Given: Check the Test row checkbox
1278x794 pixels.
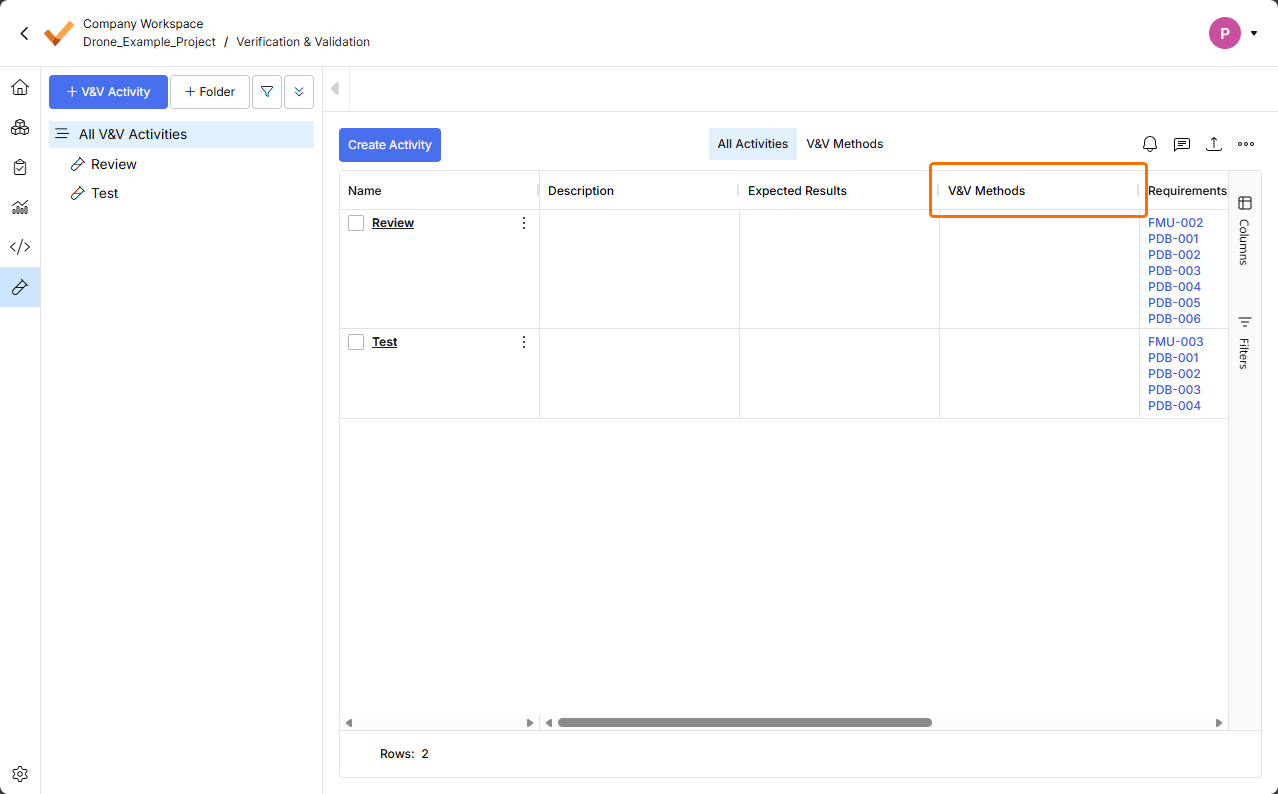Looking at the screenshot, I should (356, 342).
